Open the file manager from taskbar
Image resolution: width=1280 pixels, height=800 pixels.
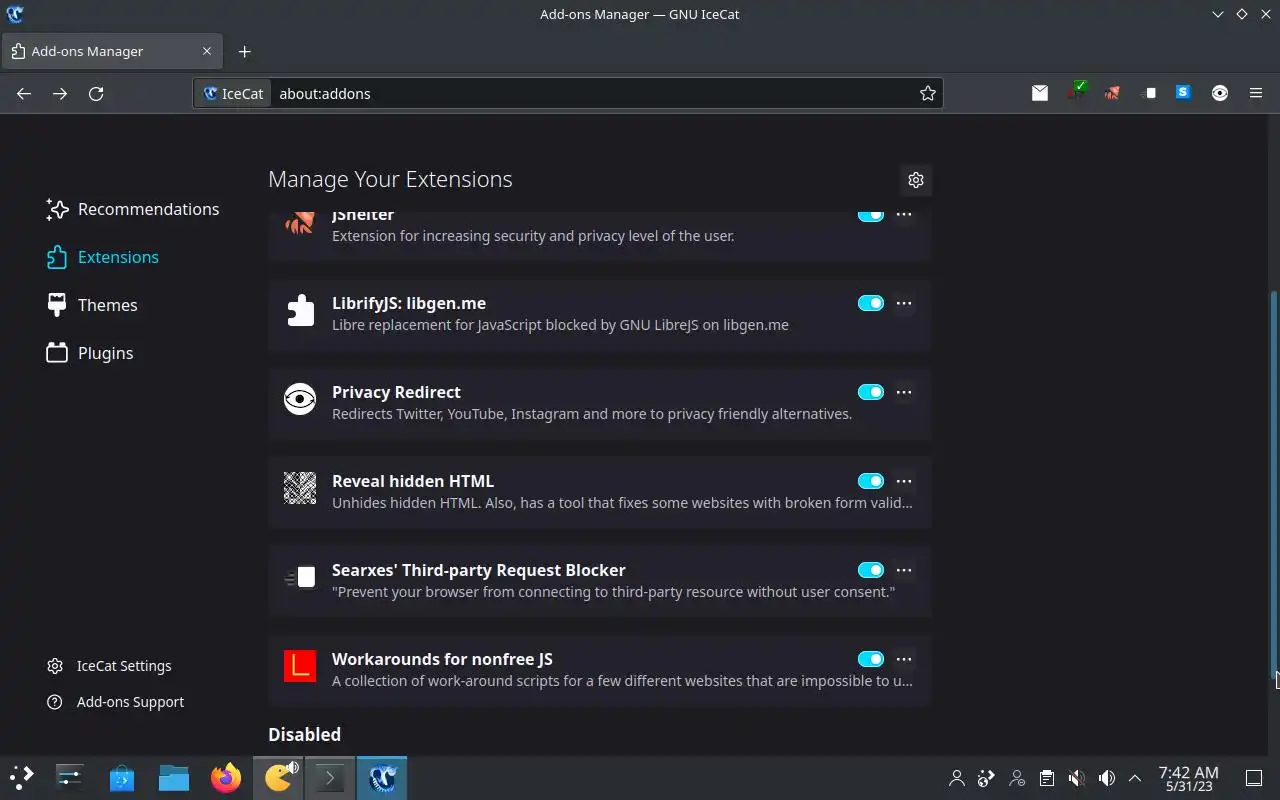tap(174, 777)
